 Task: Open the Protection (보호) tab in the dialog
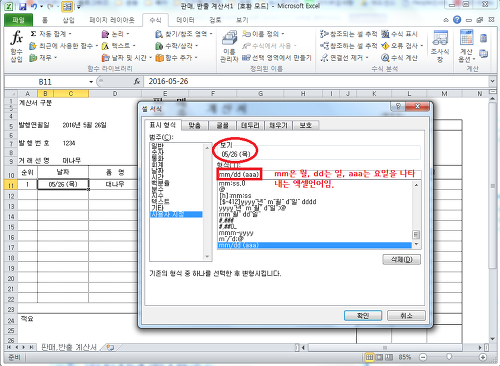pyautogui.click(x=306, y=125)
